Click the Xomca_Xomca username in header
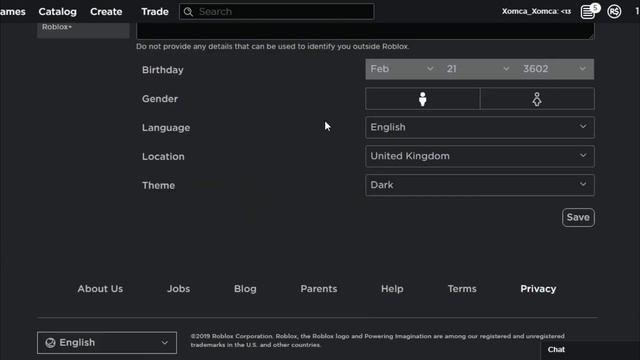 coord(536,11)
